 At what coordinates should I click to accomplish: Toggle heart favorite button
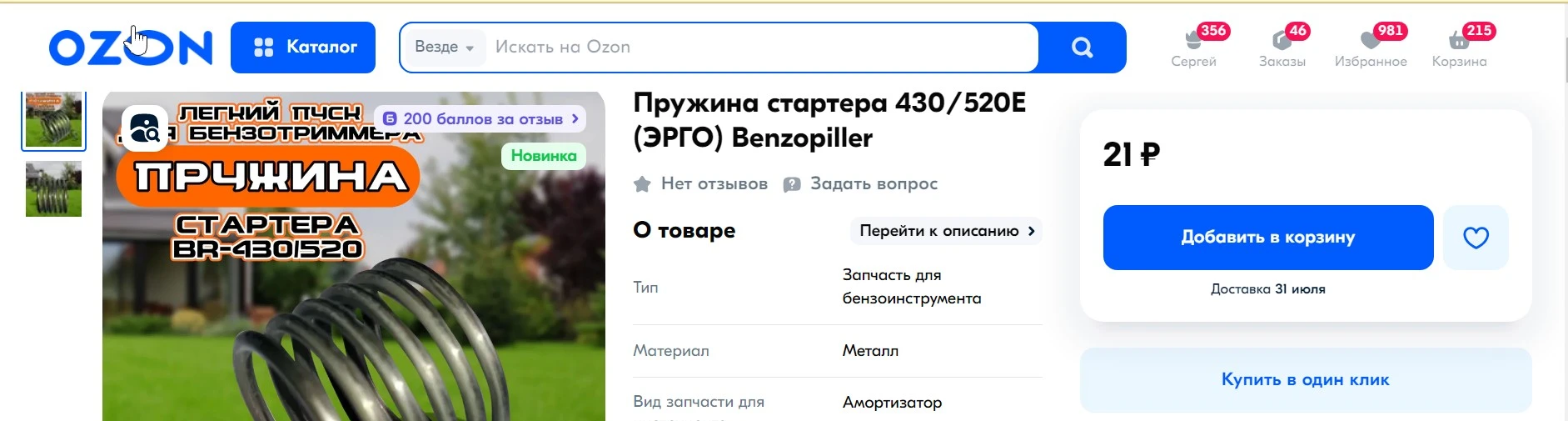coord(1476,238)
